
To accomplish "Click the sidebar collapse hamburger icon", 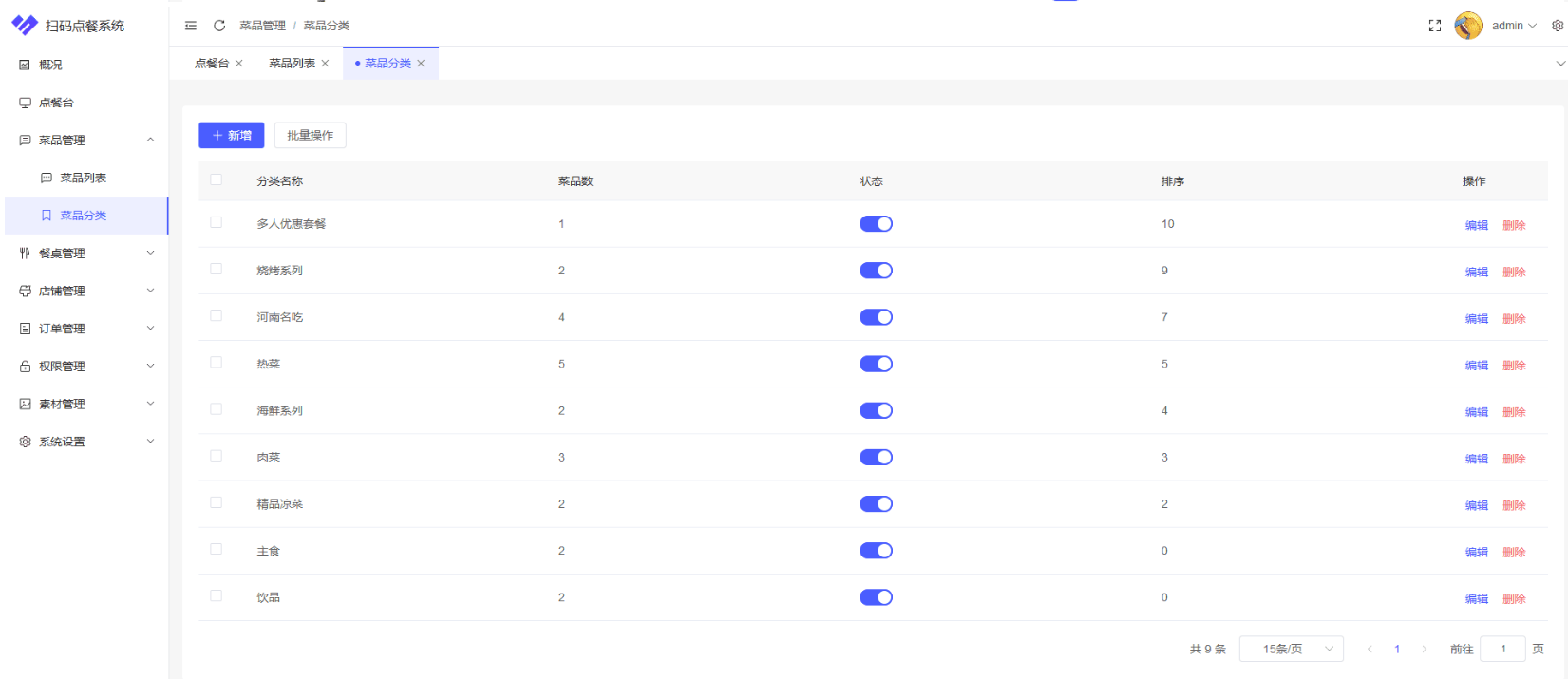I will coord(191,26).
